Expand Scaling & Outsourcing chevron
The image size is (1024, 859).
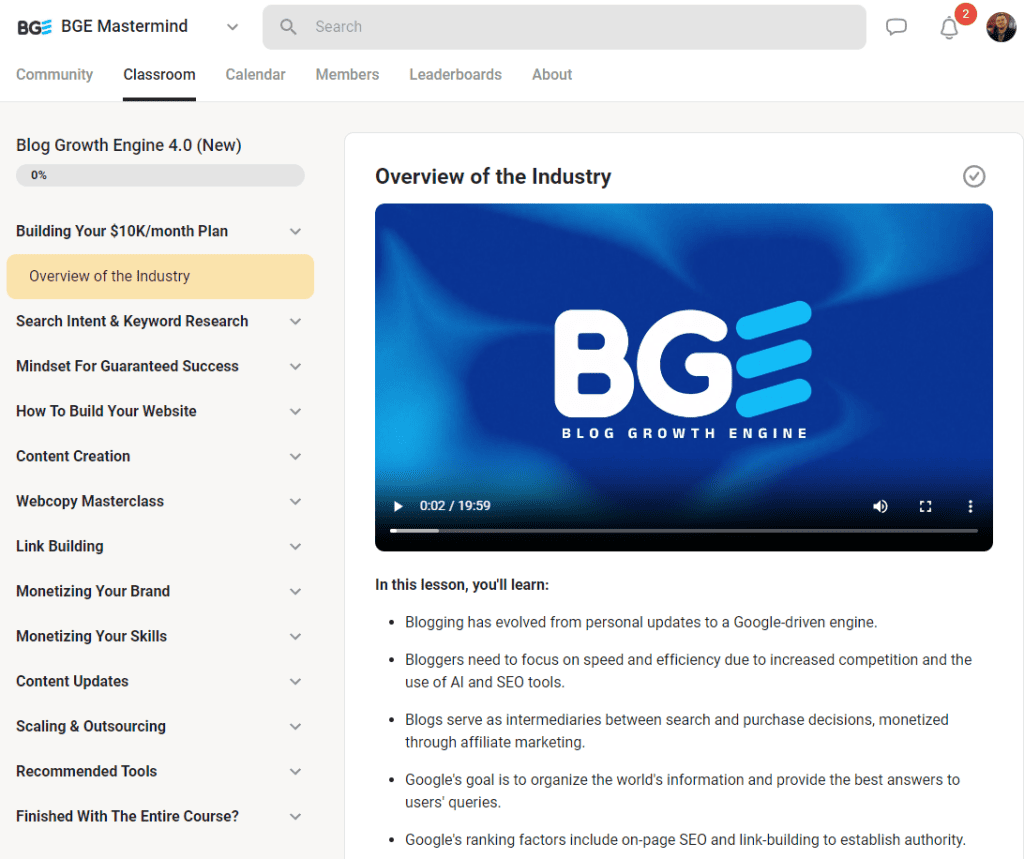pos(295,727)
